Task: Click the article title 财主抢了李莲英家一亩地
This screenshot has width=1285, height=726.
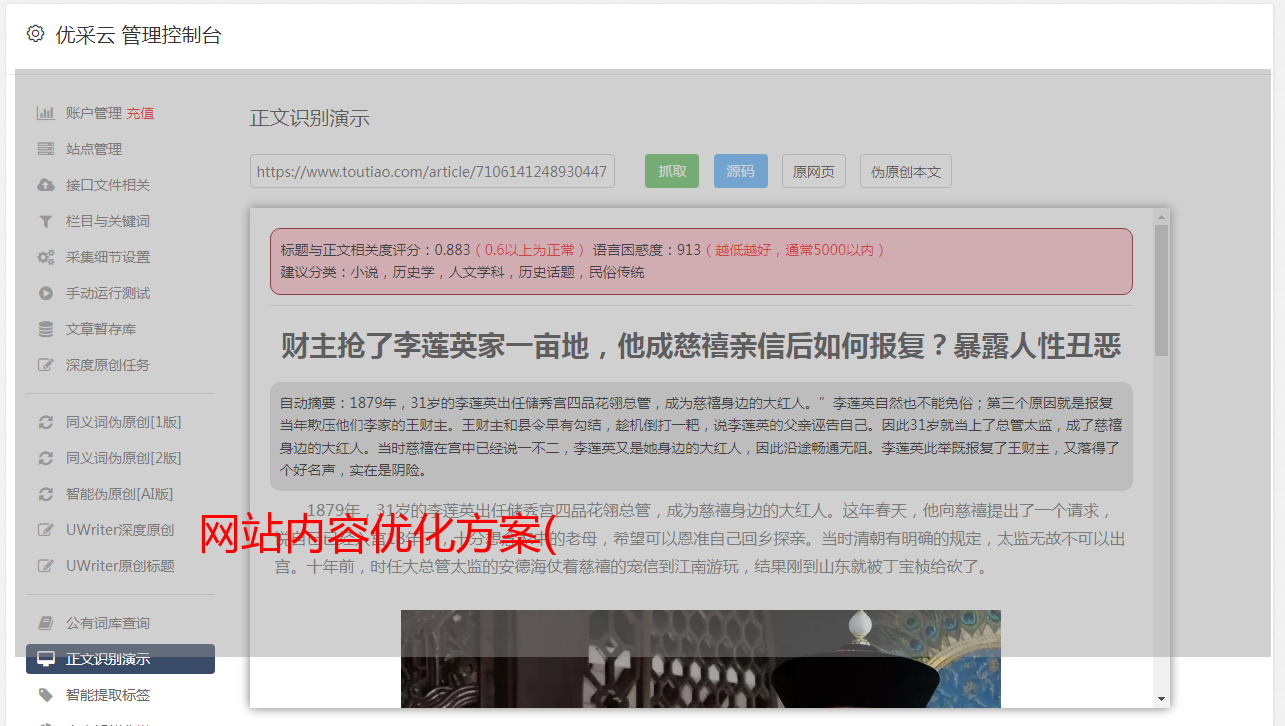Action: [x=701, y=346]
